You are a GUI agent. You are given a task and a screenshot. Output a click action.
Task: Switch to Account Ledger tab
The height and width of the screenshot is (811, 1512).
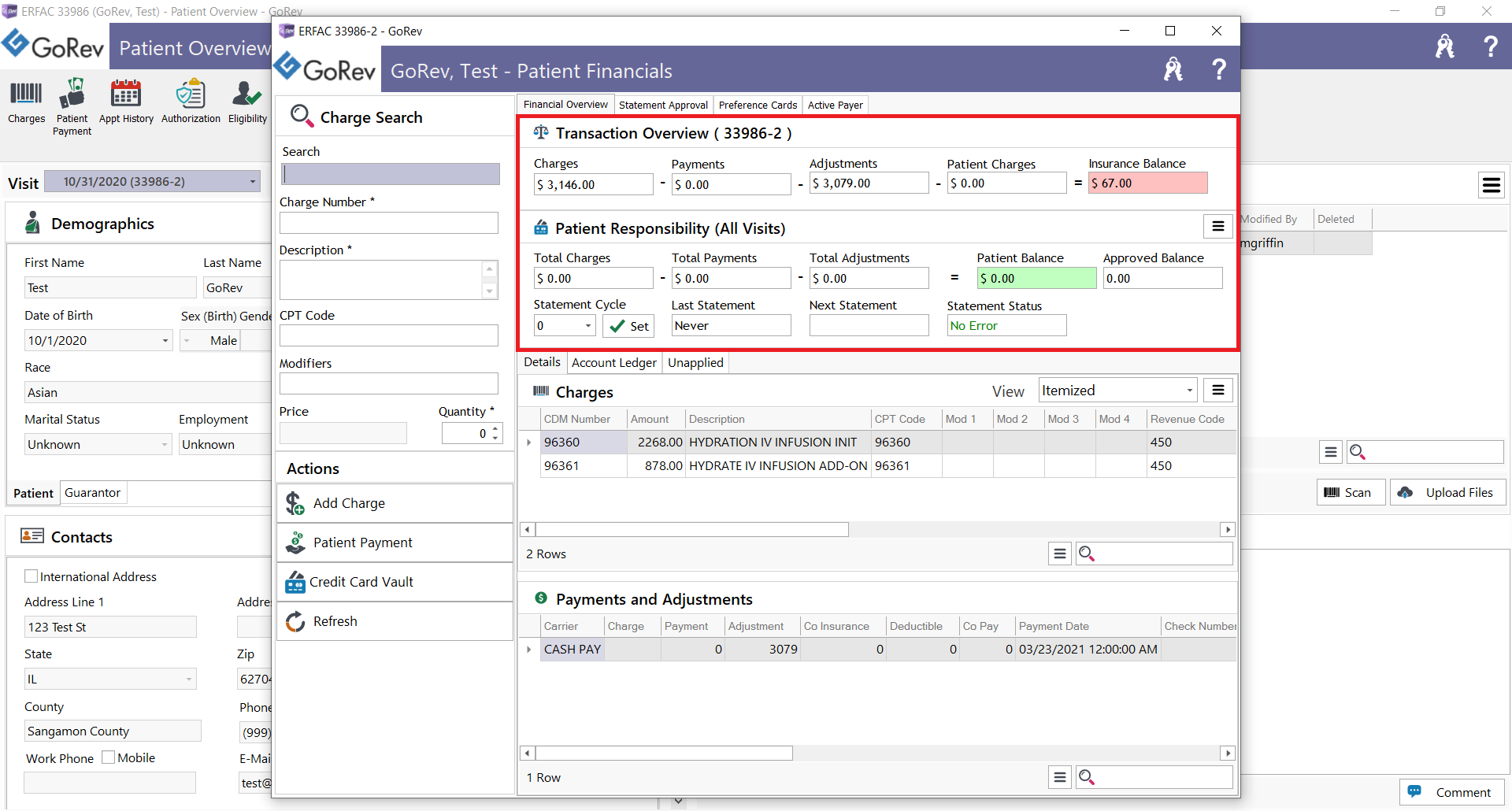coord(613,362)
